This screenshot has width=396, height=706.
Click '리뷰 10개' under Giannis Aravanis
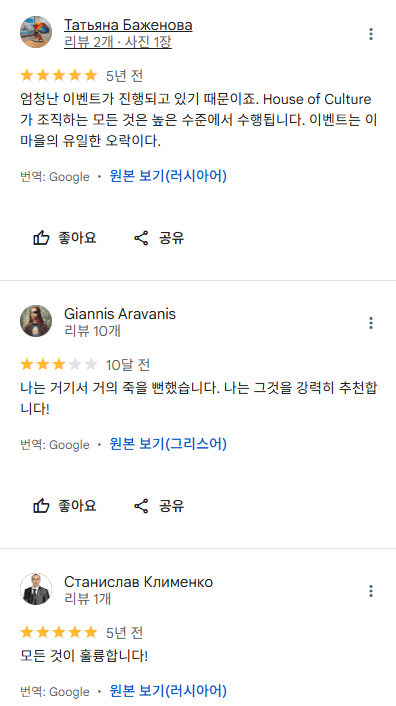92,331
